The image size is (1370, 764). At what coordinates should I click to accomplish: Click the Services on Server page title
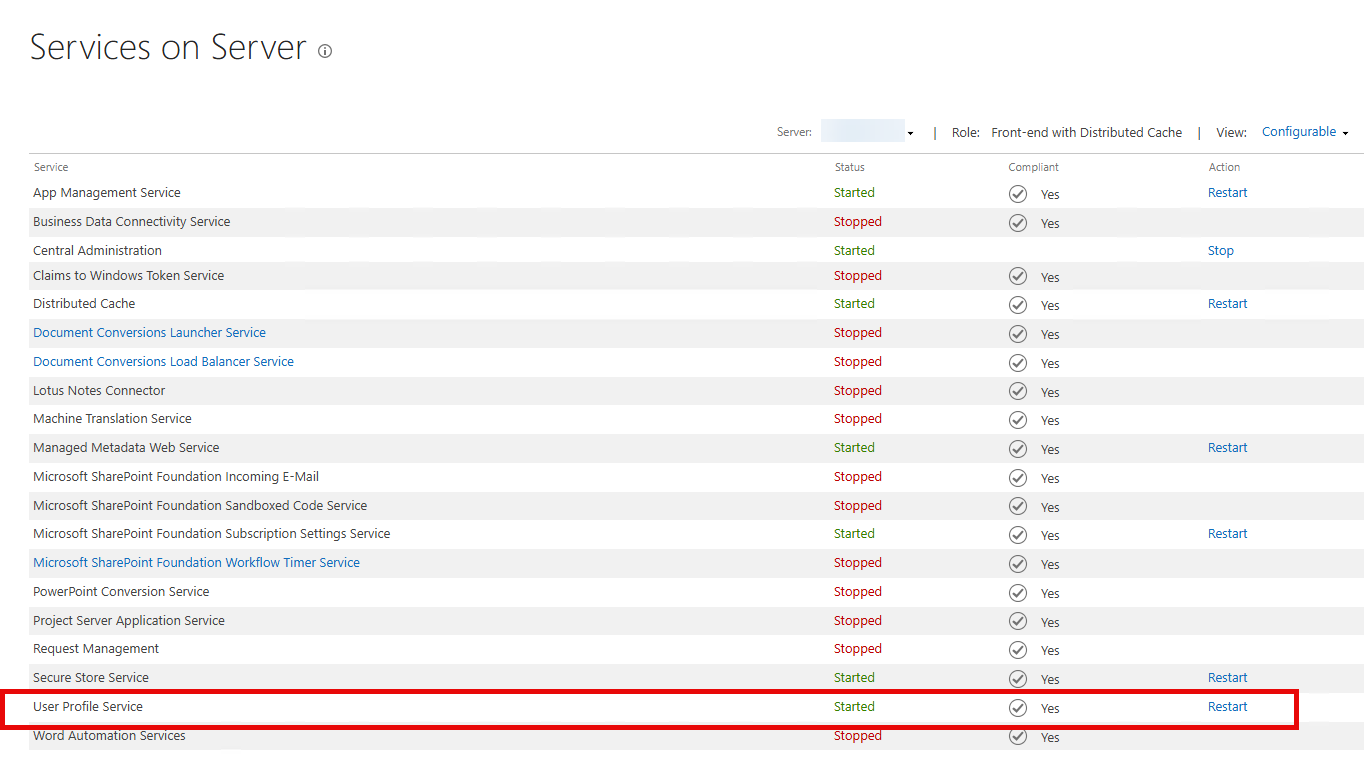click(x=168, y=48)
